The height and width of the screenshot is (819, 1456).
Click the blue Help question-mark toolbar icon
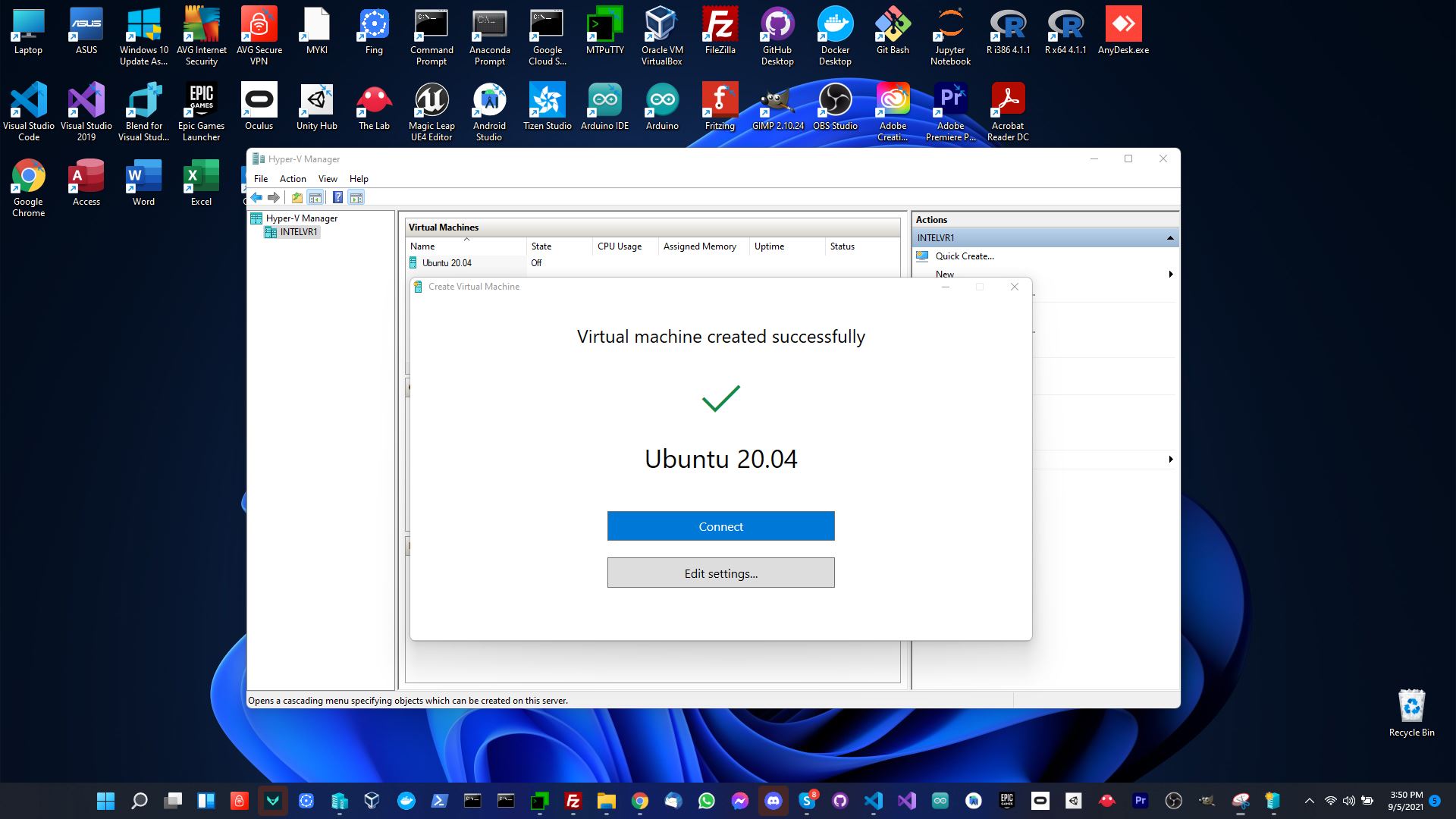coord(338,198)
